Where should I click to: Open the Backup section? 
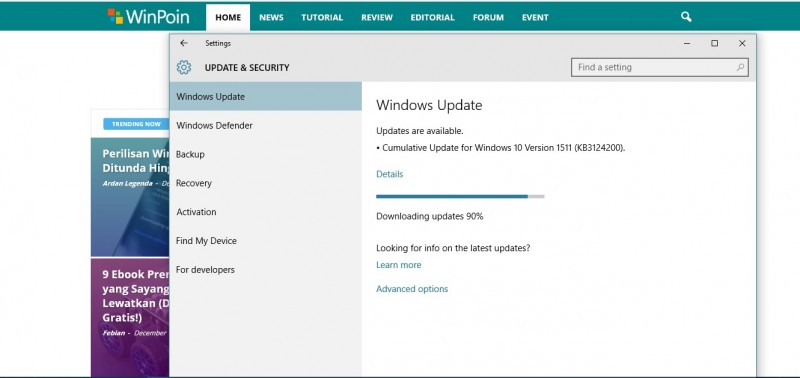click(266, 154)
